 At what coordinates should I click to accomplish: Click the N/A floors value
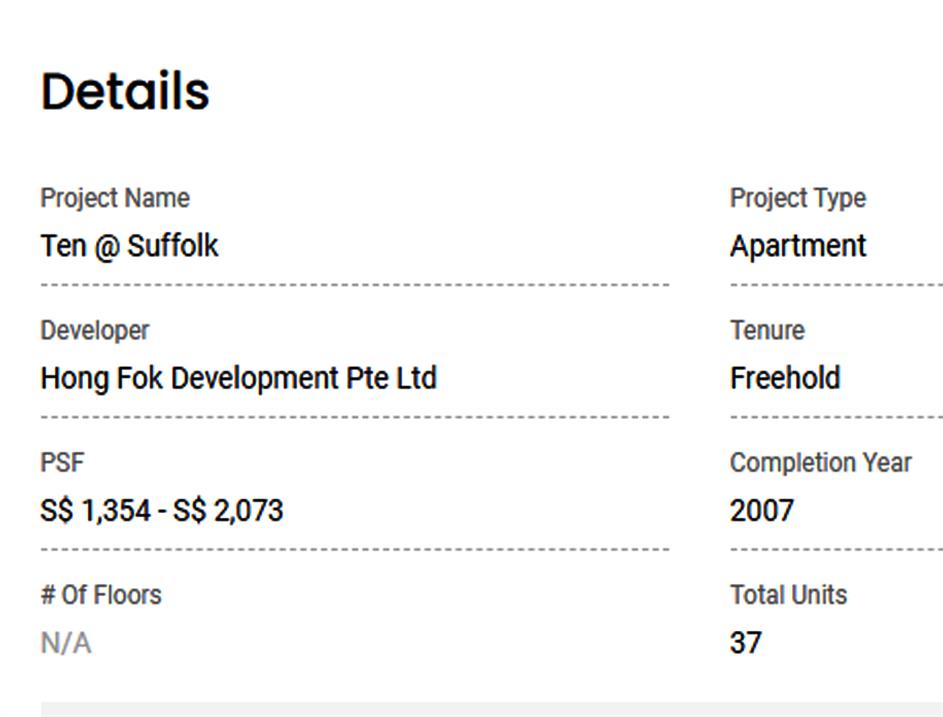66,643
